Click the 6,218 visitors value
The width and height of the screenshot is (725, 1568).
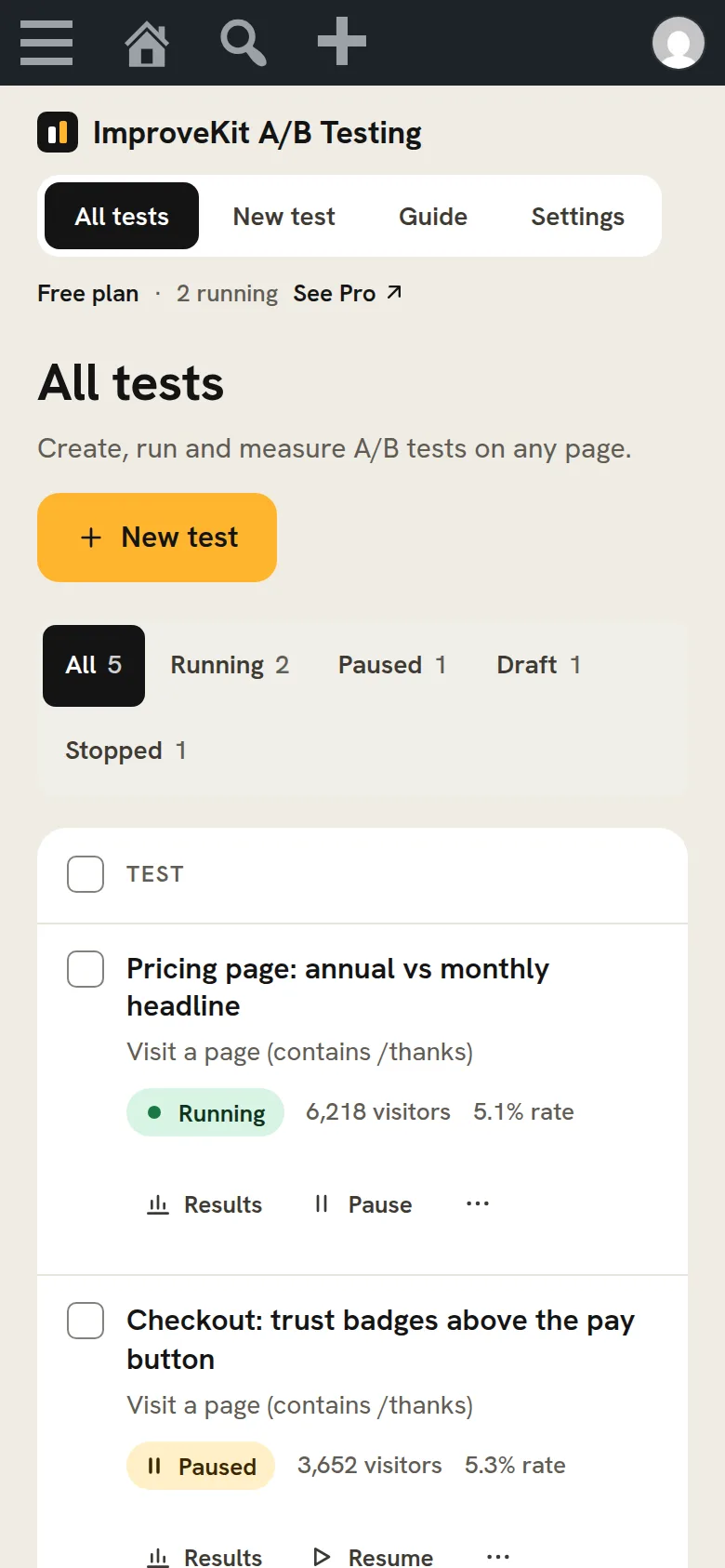point(378,1112)
